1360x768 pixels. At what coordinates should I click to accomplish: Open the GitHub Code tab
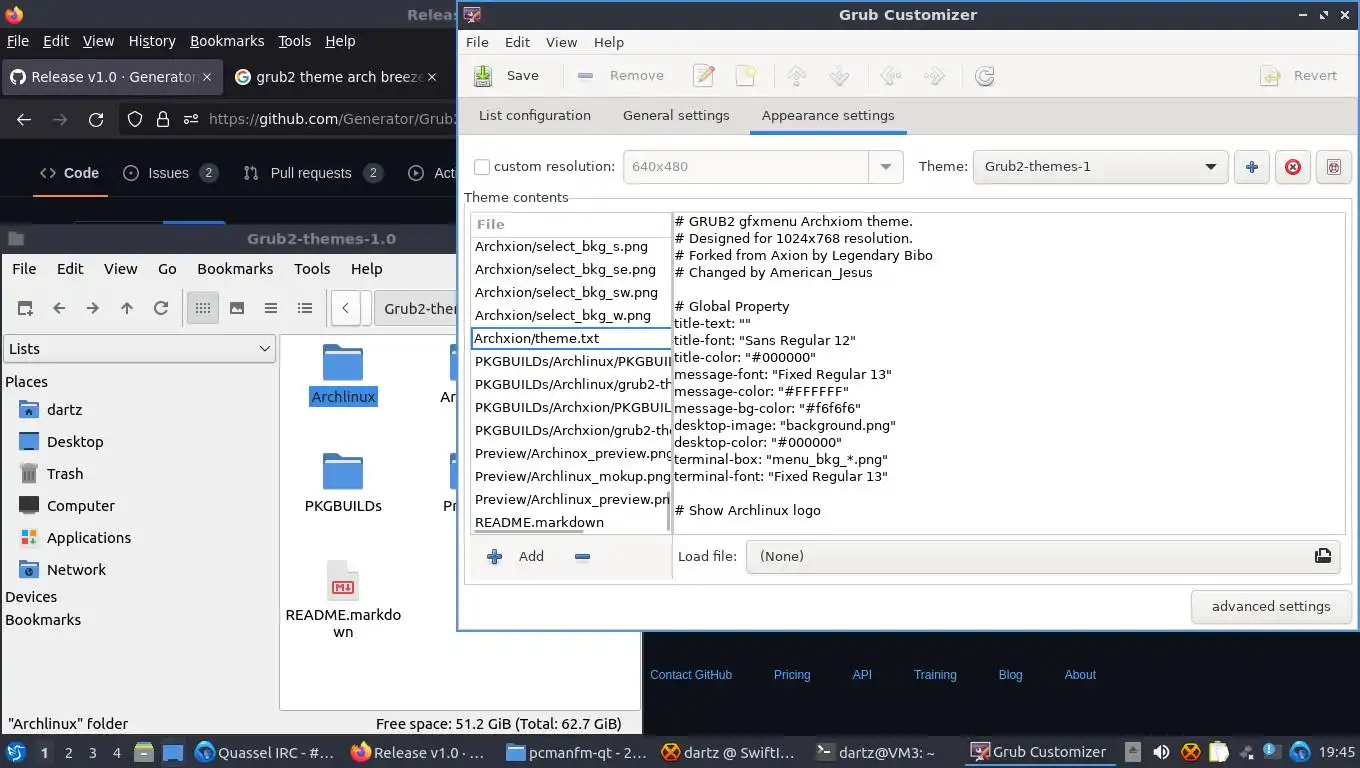point(69,173)
